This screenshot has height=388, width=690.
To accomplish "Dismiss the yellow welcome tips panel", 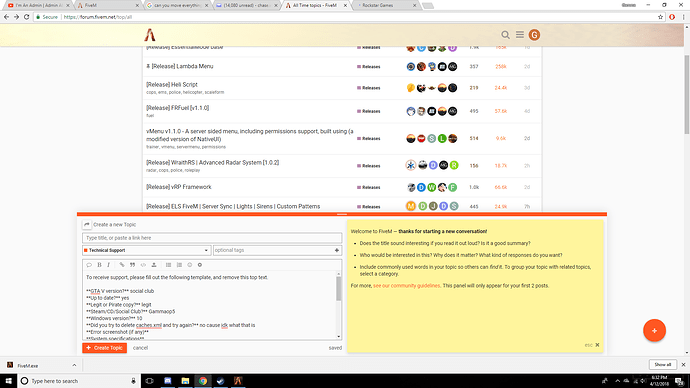I will click(x=597, y=345).
